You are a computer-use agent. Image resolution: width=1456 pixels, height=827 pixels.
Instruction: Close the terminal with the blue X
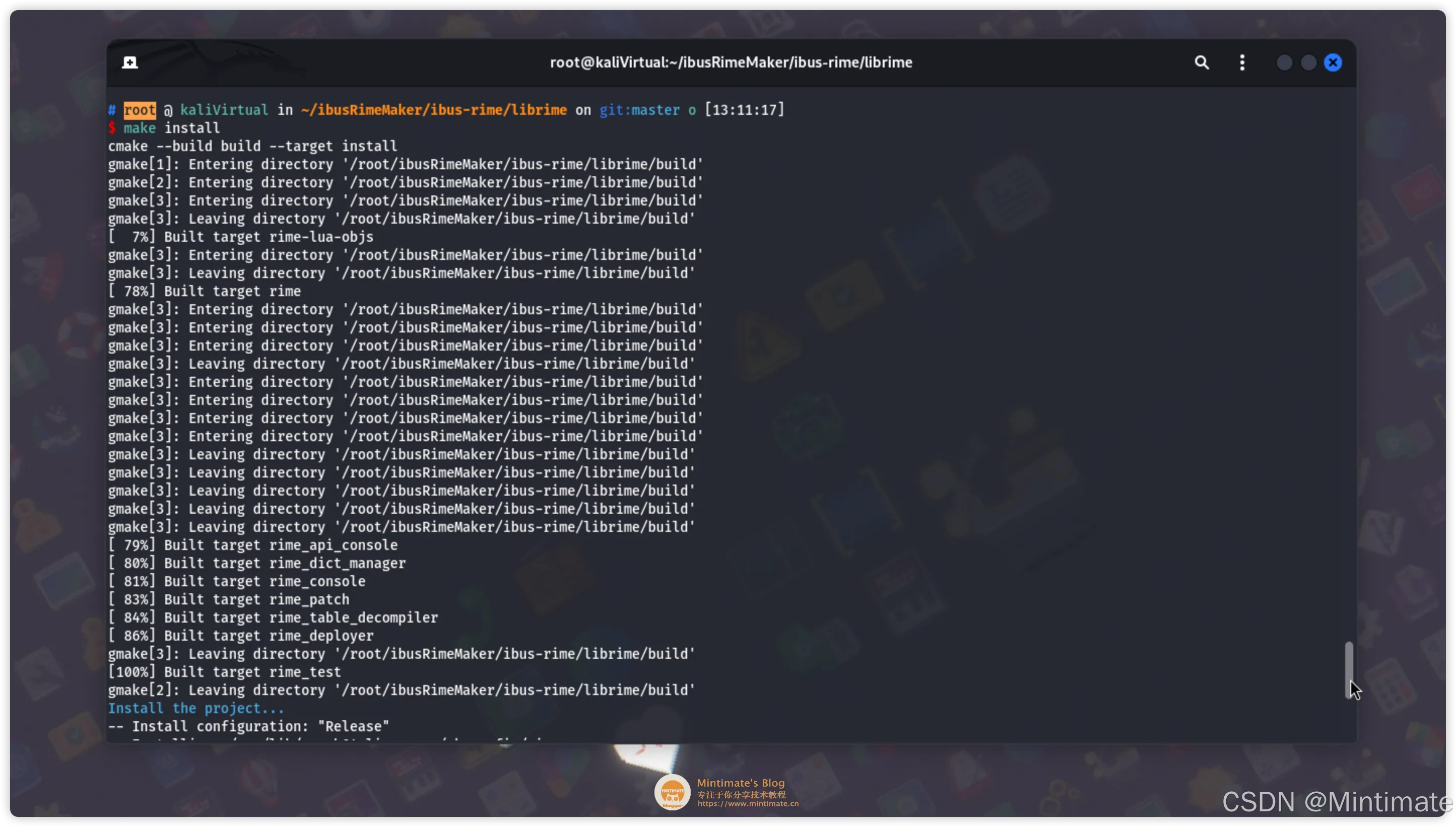tap(1333, 62)
